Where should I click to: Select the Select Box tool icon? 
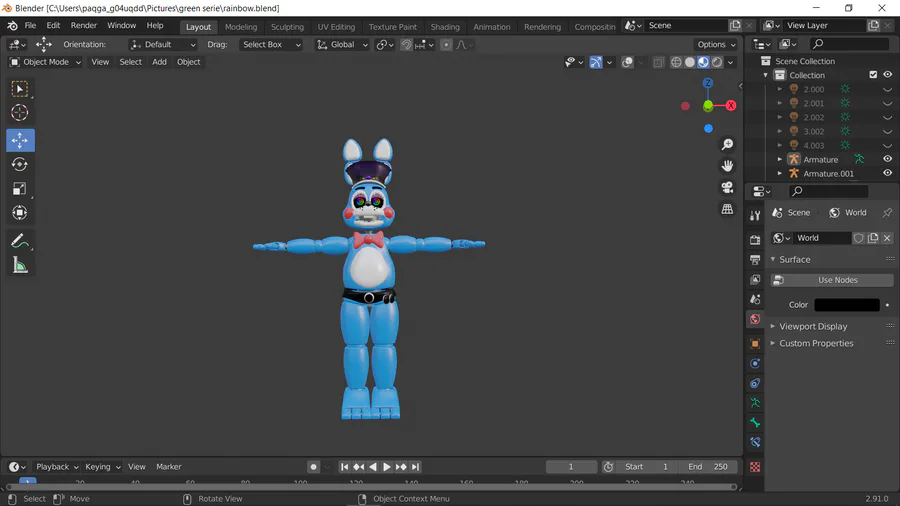(x=20, y=89)
